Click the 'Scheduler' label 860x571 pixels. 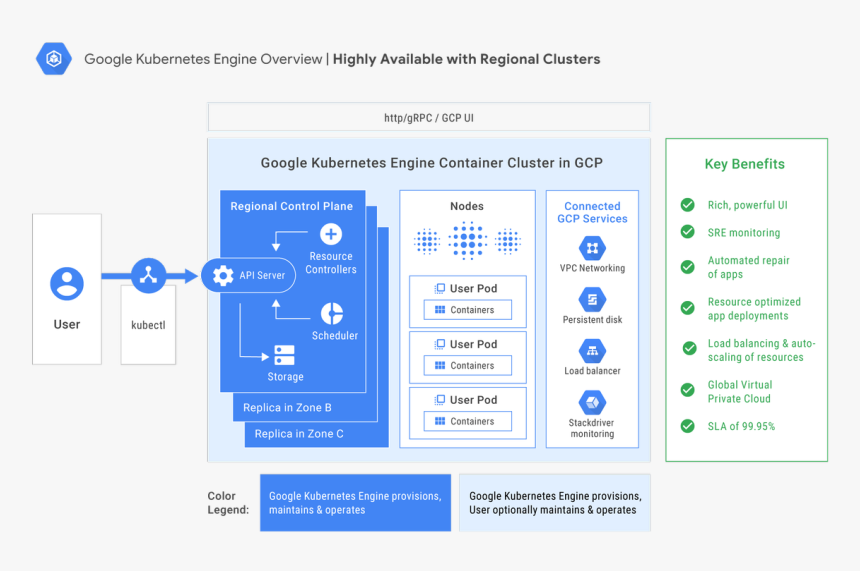coord(335,335)
